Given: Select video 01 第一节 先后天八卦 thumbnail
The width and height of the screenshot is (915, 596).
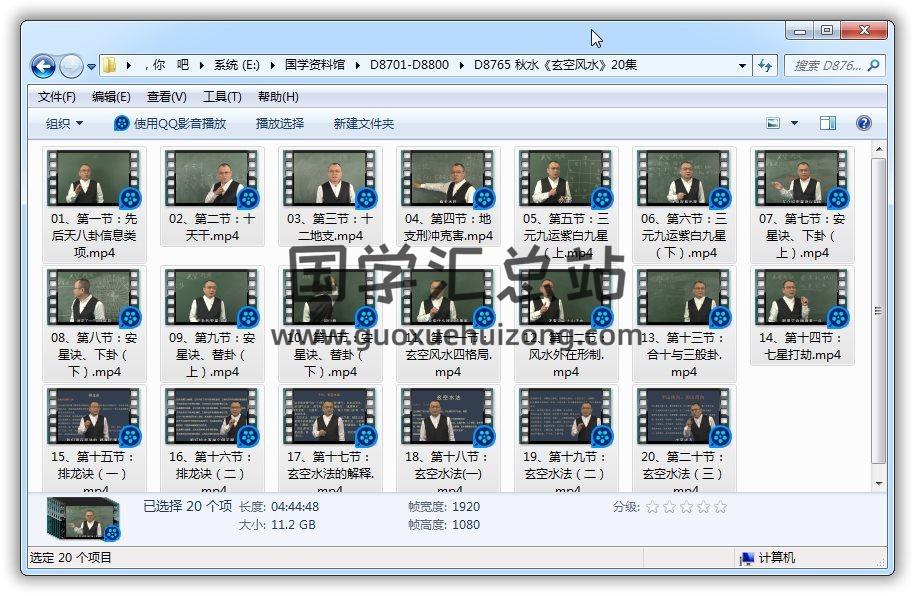Looking at the screenshot, I should (95, 179).
